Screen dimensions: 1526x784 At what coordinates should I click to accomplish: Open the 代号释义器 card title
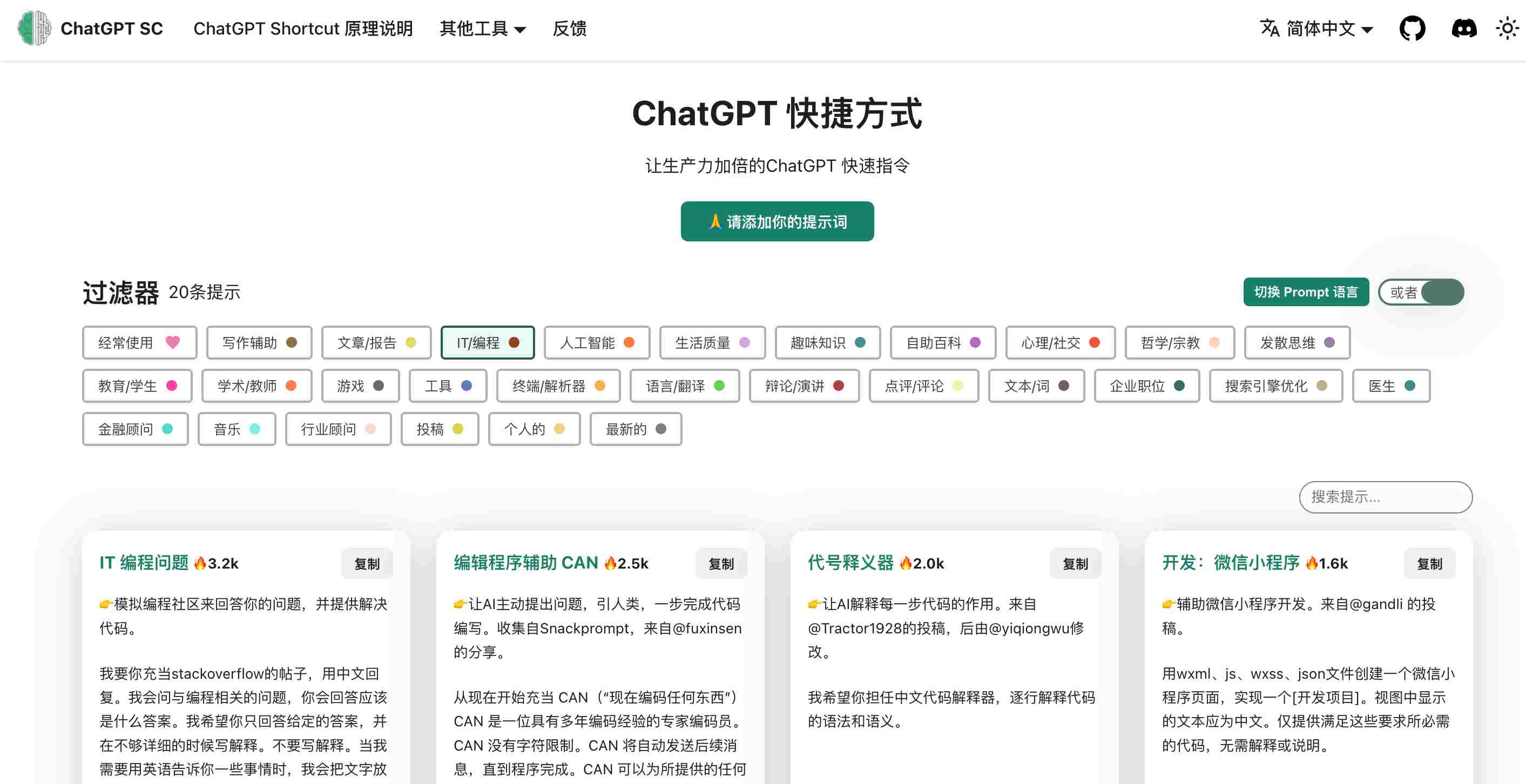pos(850,563)
